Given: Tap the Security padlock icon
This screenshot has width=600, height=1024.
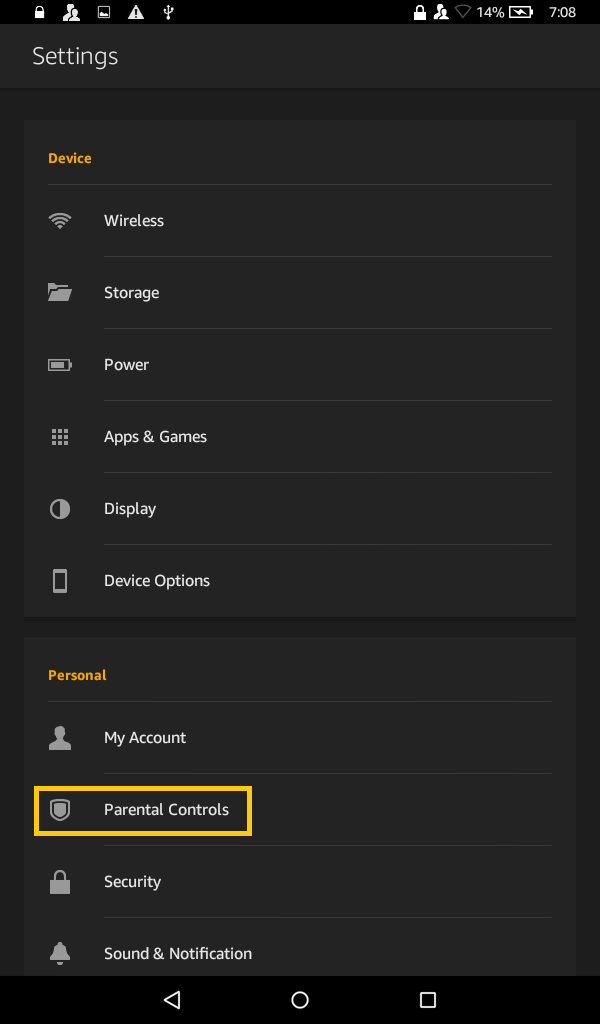Looking at the screenshot, I should coord(60,881).
